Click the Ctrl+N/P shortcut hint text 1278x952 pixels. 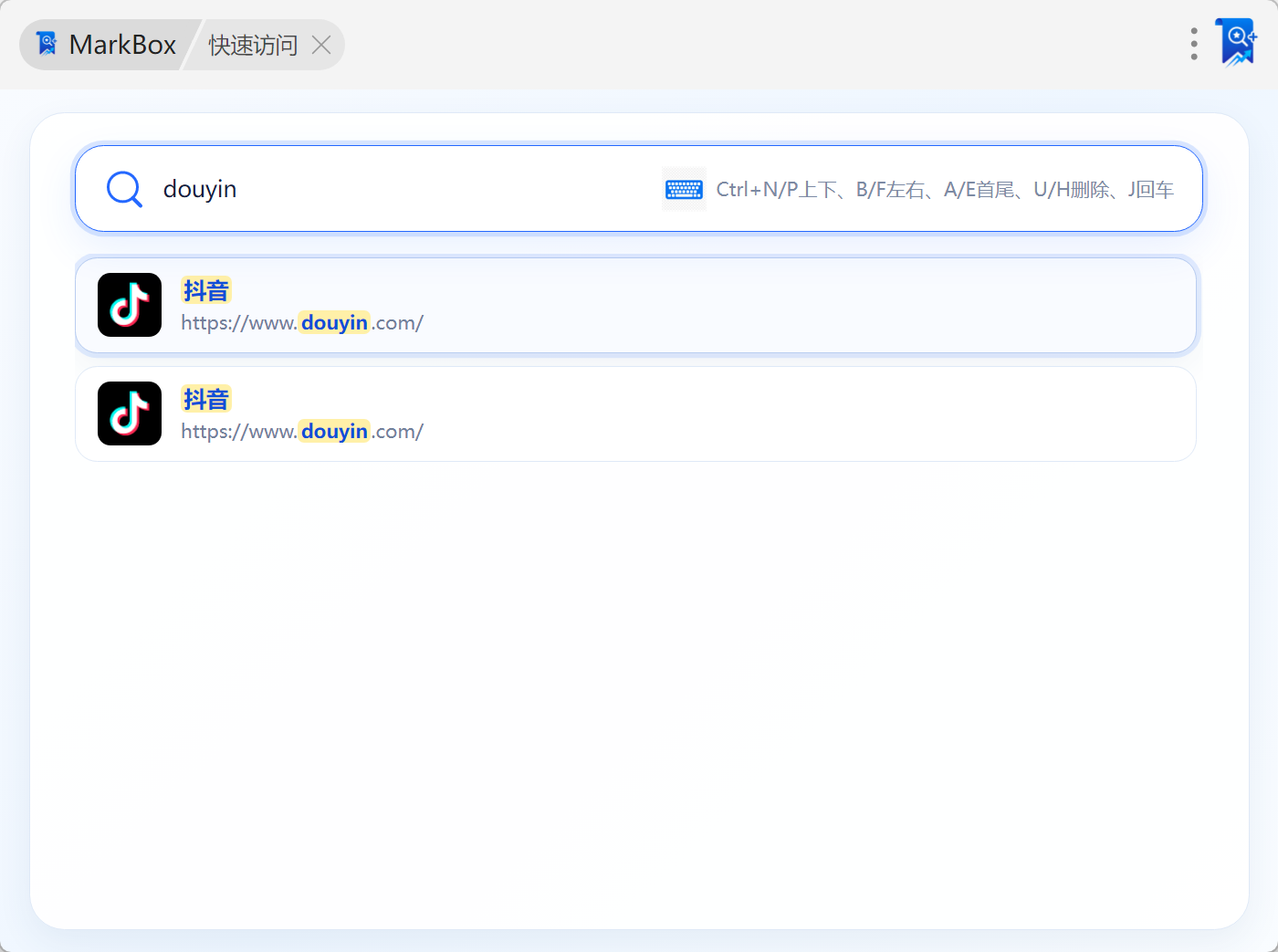point(945,189)
